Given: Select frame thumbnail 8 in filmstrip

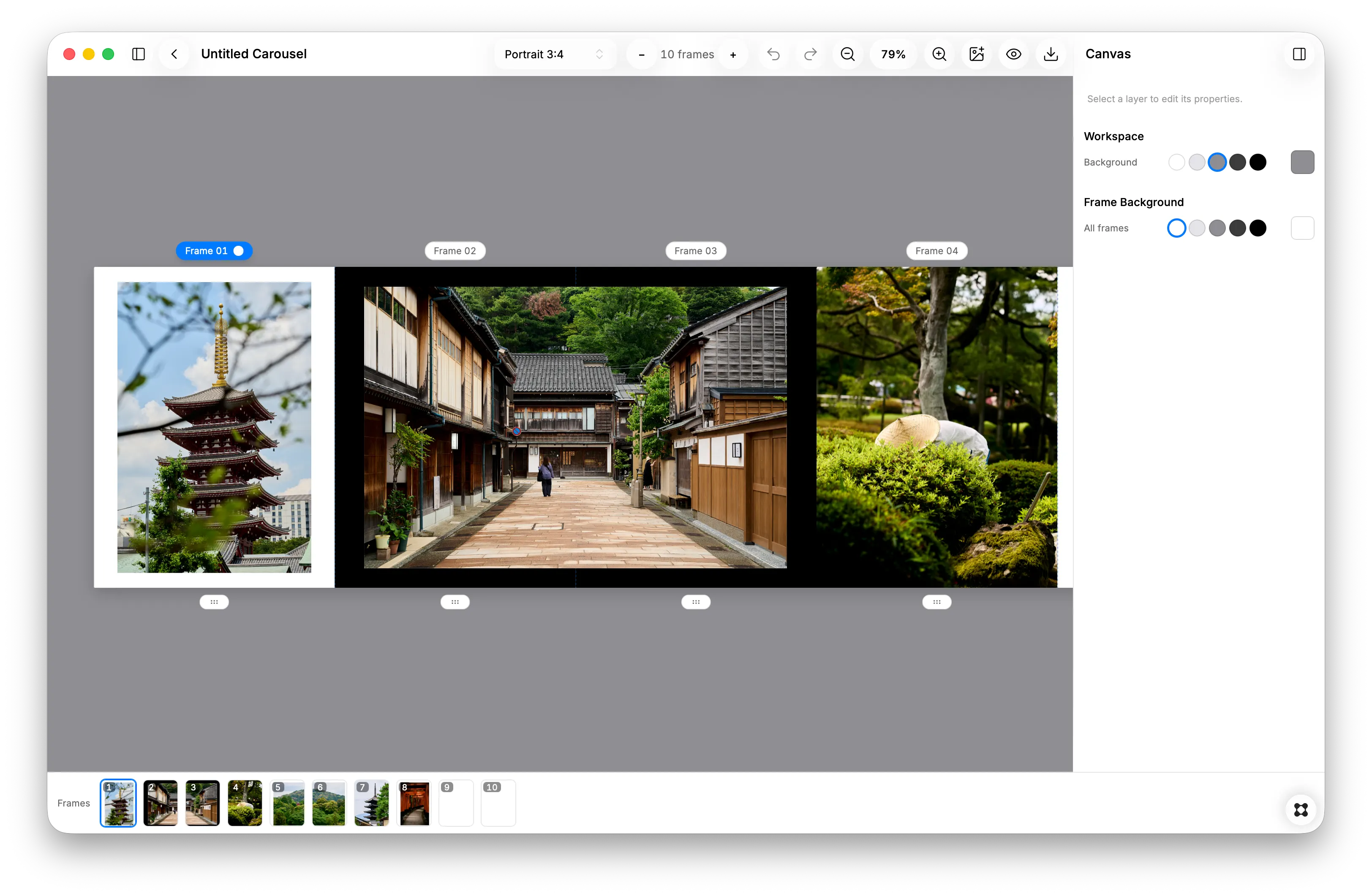Looking at the screenshot, I should tap(414, 803).
